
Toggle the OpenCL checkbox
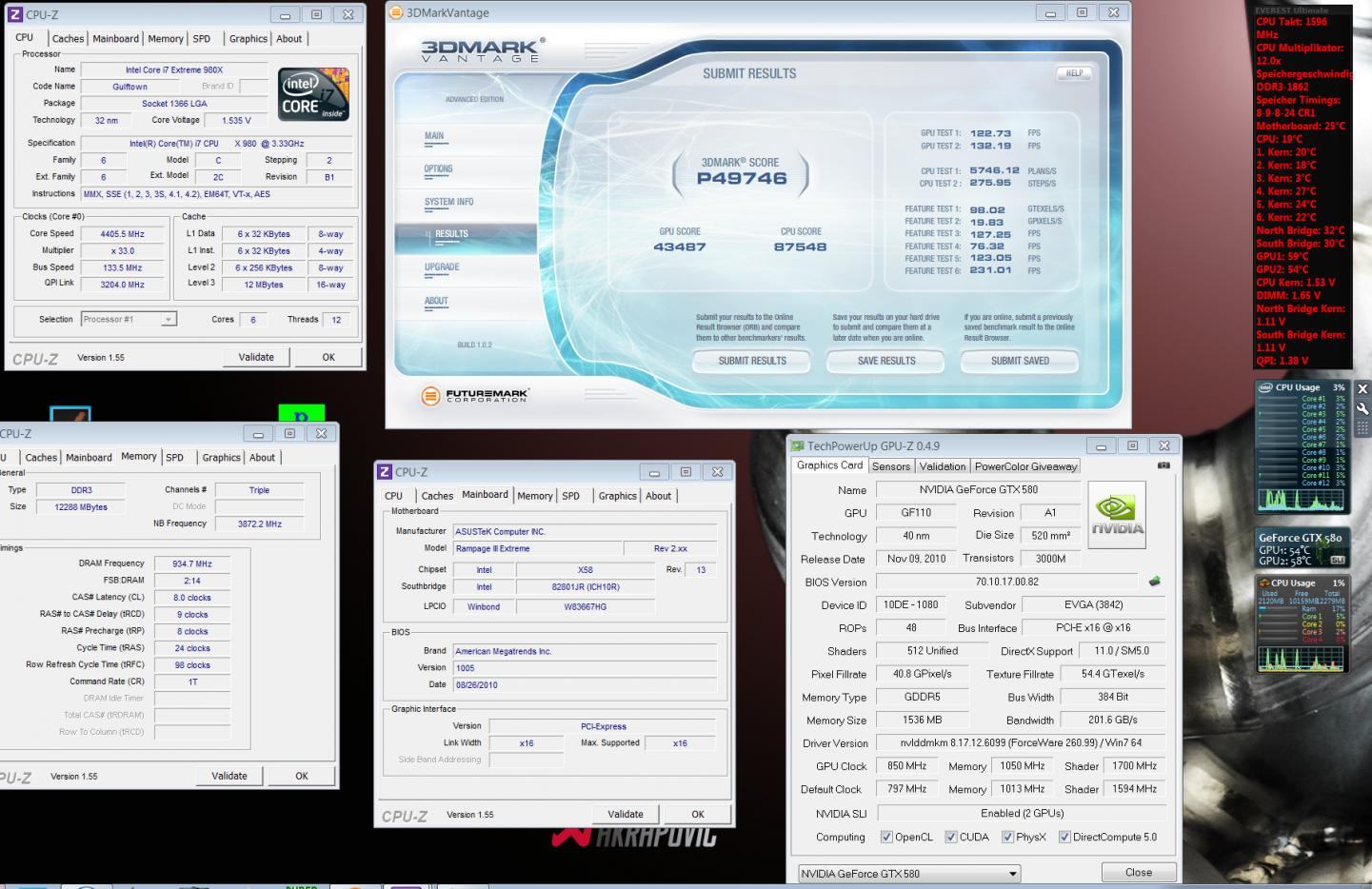[886, 838]
